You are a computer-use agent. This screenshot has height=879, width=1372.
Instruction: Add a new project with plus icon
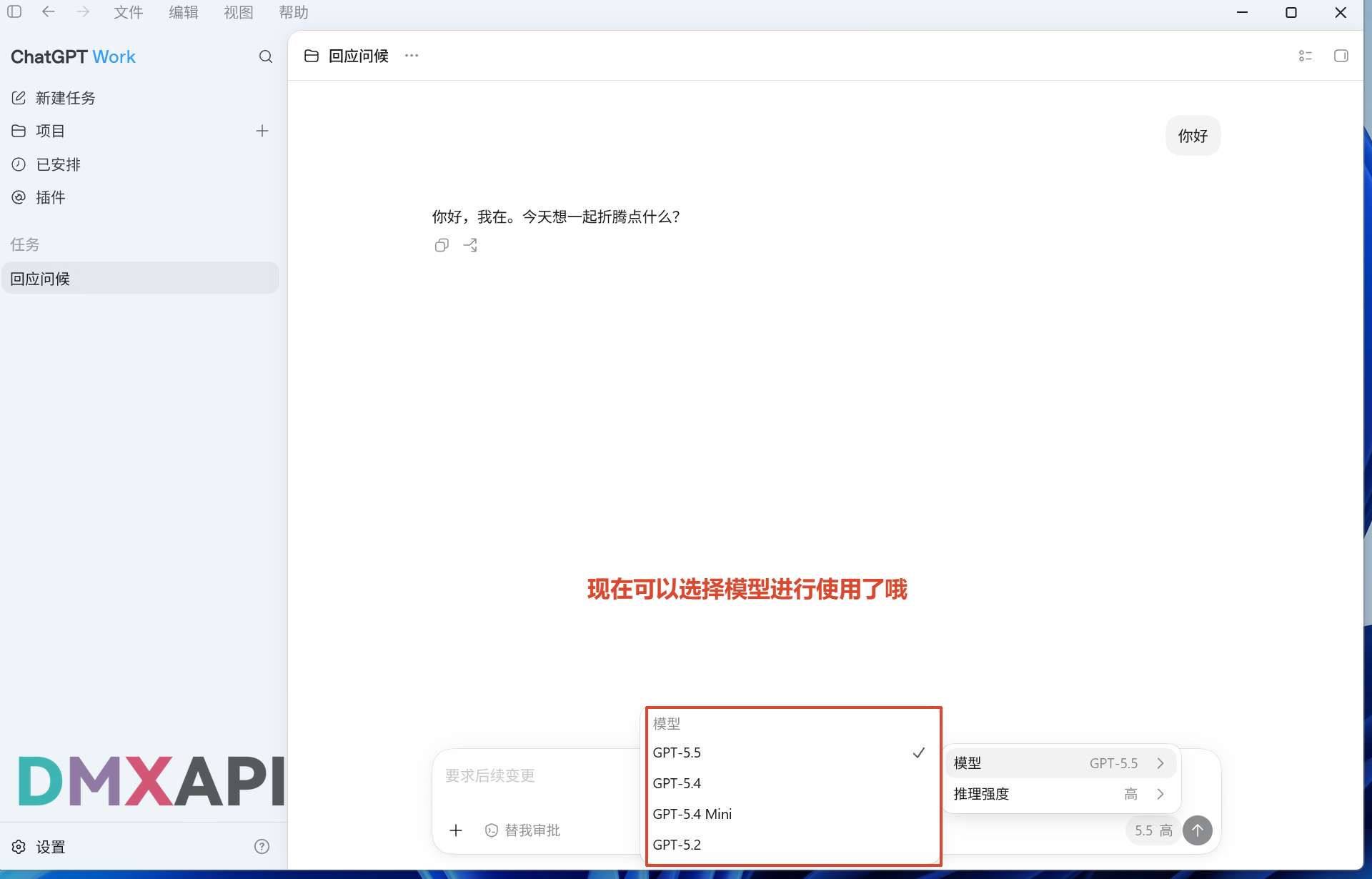coord(262,131)
